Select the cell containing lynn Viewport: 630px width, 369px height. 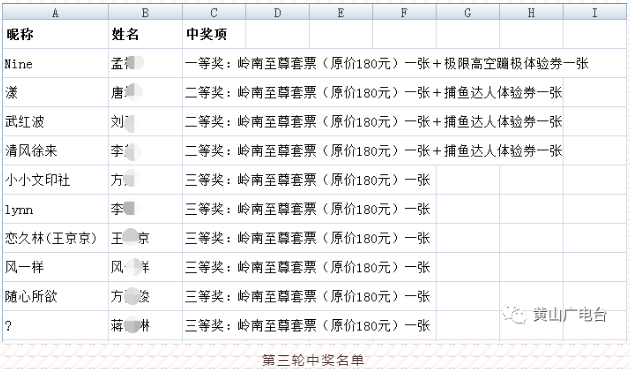[55, 209]
